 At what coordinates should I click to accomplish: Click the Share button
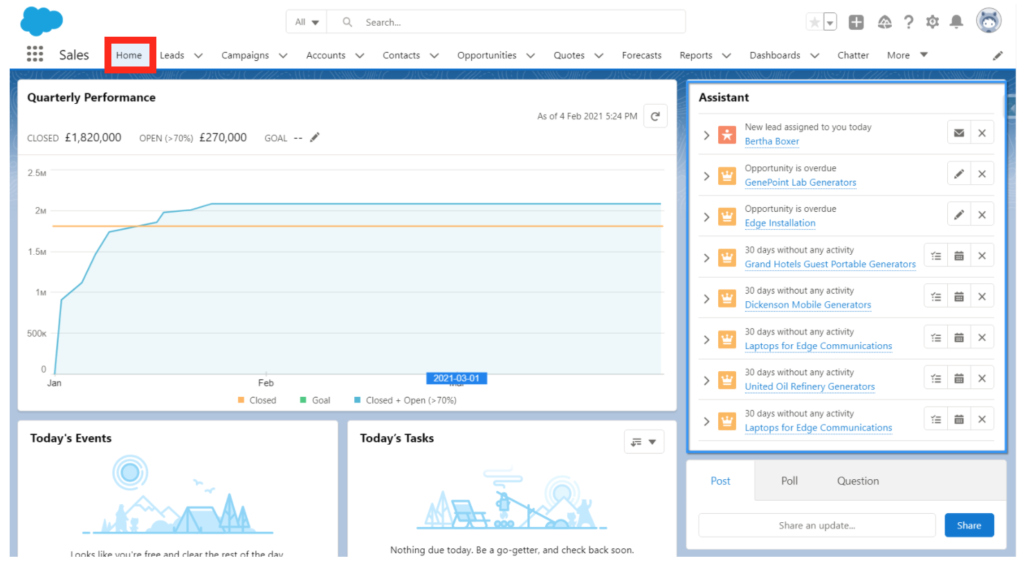tap(969, 525)
